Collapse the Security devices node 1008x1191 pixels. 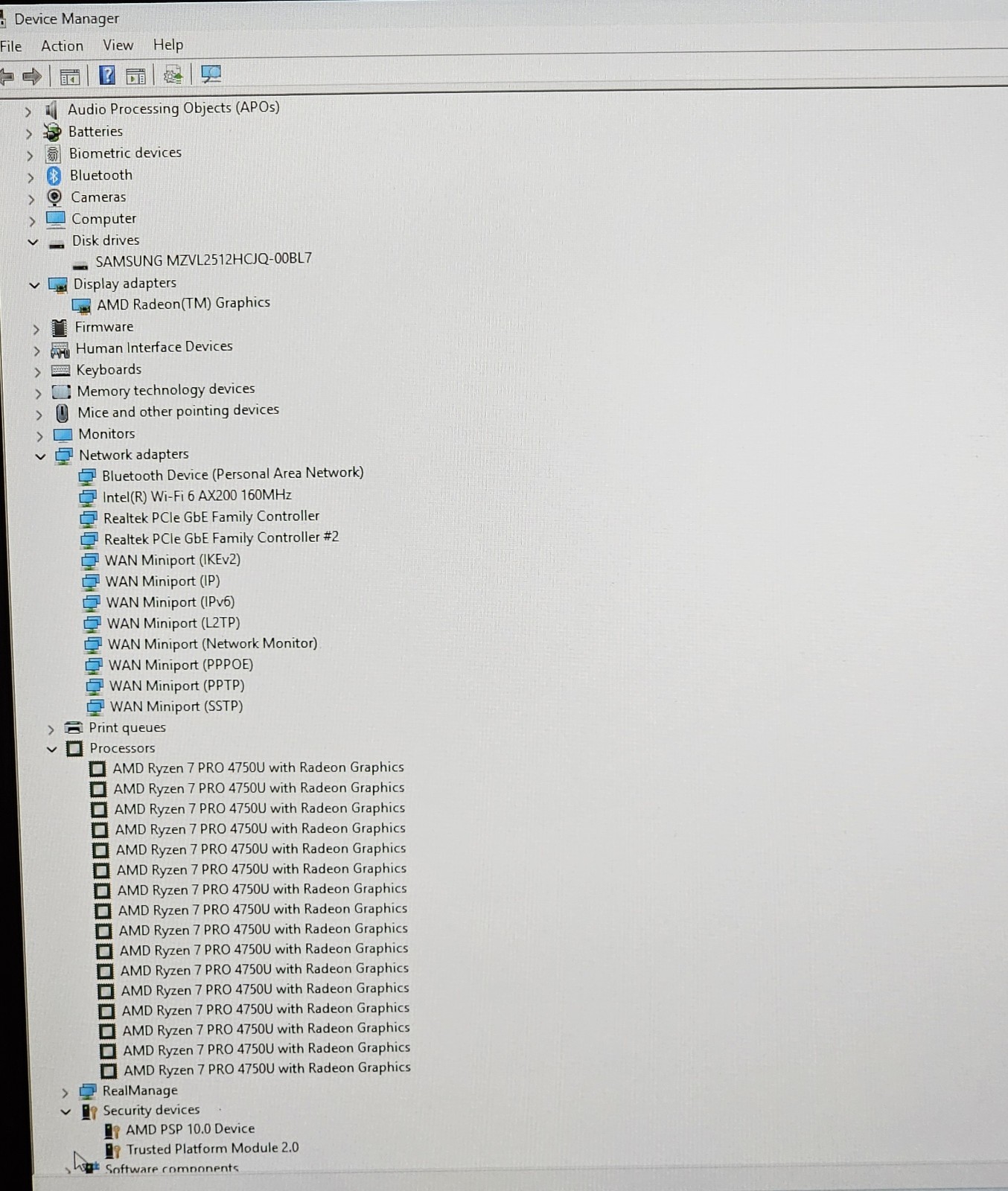coord(66,1112)
